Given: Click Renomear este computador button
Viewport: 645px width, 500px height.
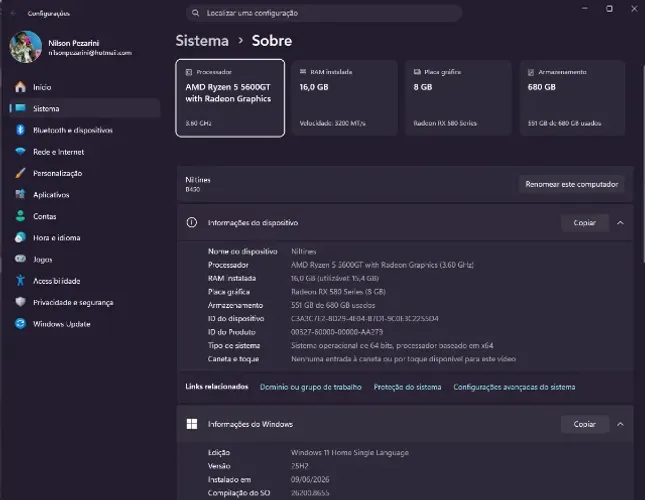Looking at the screenshot, I should 572,184.
